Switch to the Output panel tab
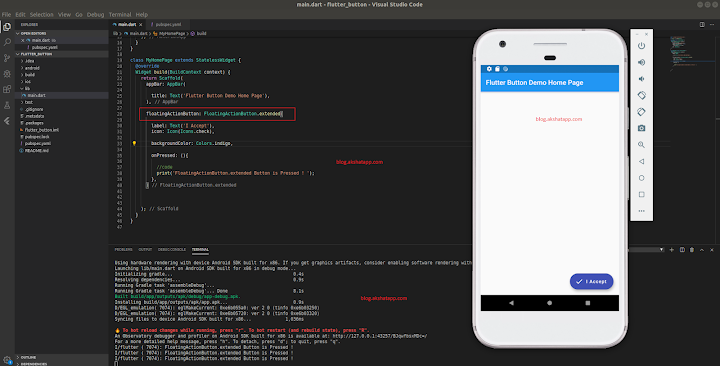Image resolution: width=720 pixels, height=366 pixels. [x=145, y=250]
